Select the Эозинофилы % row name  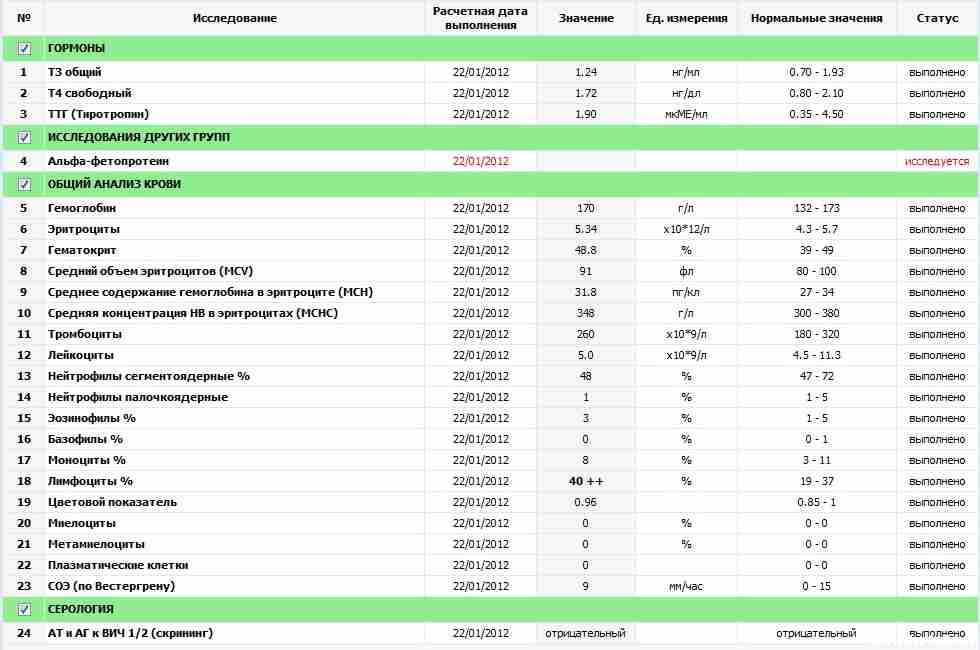[x=92, y=418]
